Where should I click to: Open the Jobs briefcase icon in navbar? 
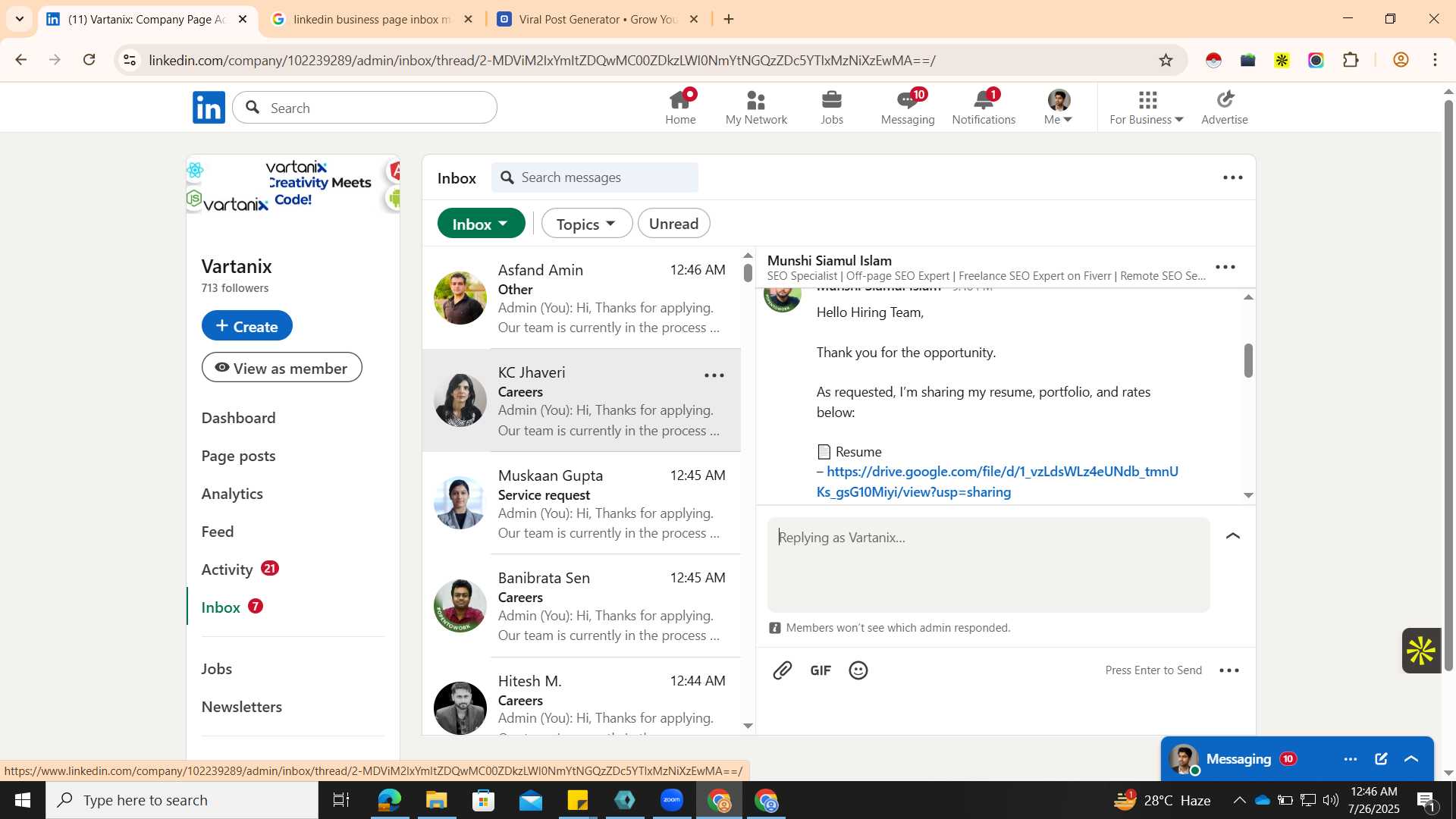832,108
